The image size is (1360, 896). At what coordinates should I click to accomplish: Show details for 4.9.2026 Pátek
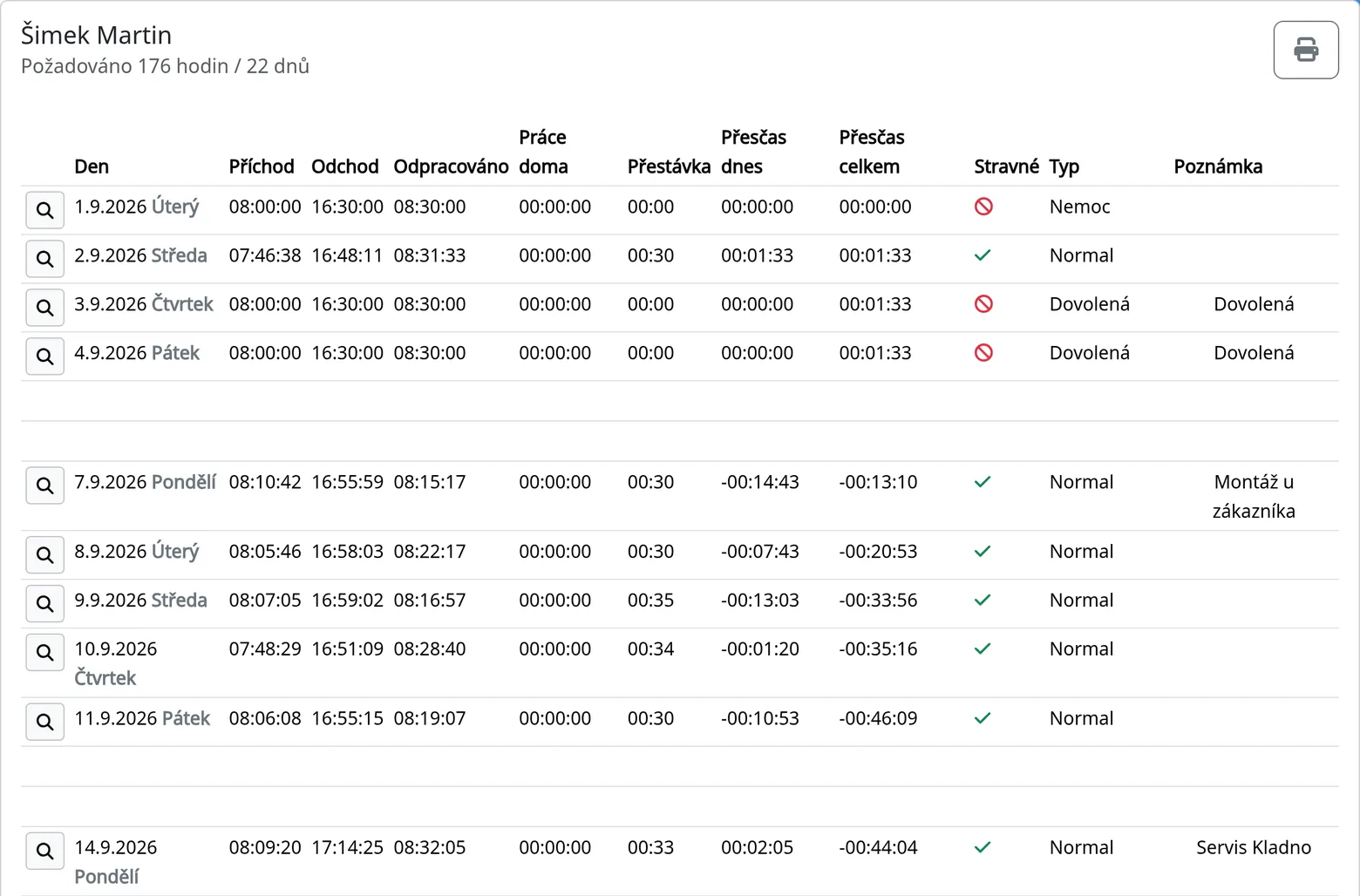[x=44, y=356]
